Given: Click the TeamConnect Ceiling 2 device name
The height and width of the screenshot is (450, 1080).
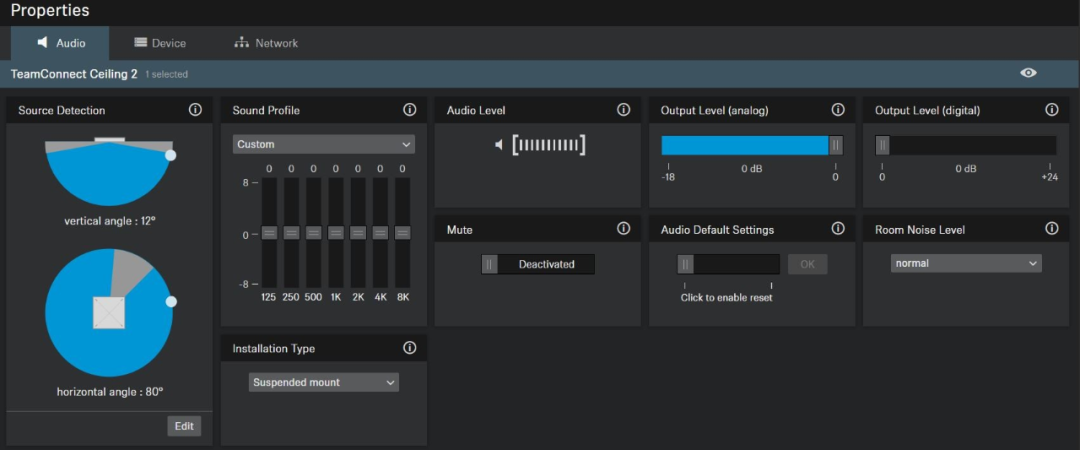Looking at the screenshot, I should (74, 74).
